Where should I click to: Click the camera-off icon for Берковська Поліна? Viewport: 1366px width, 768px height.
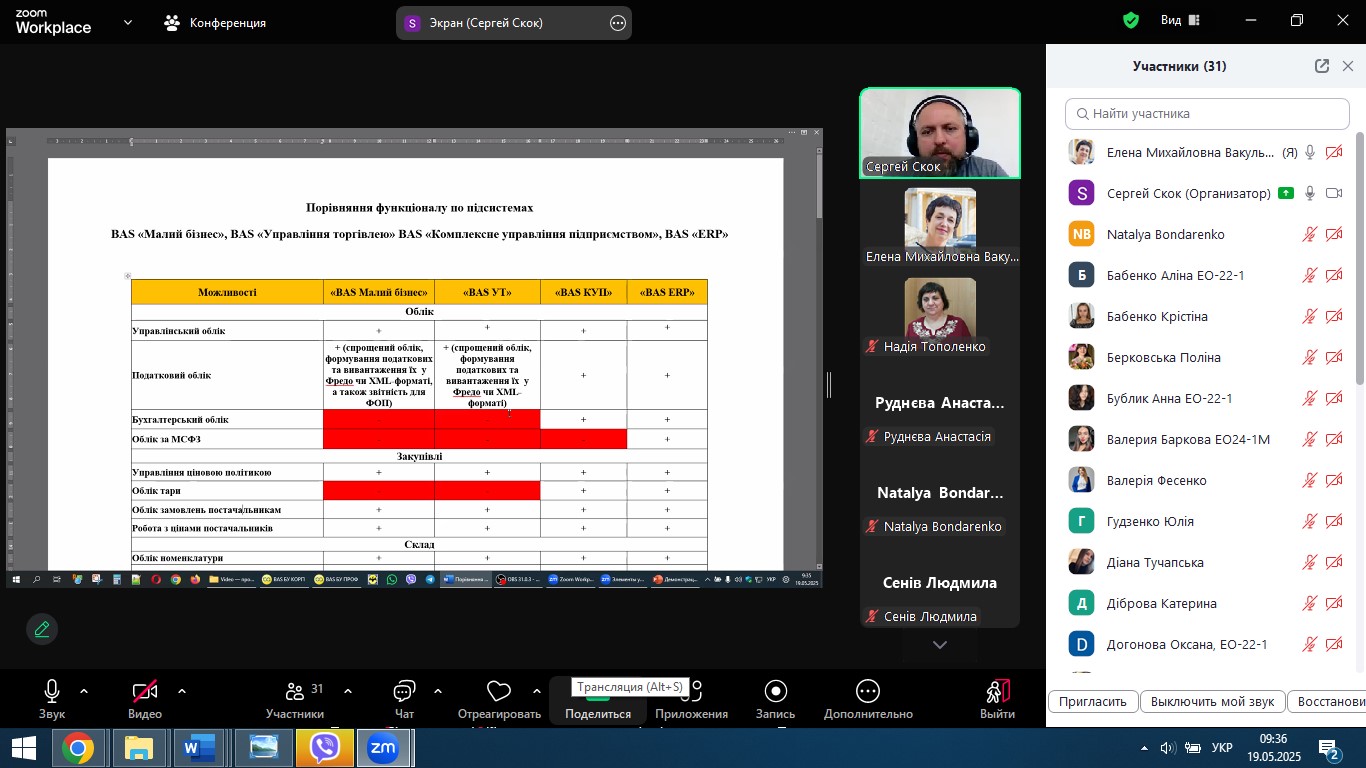point(1334,358)
